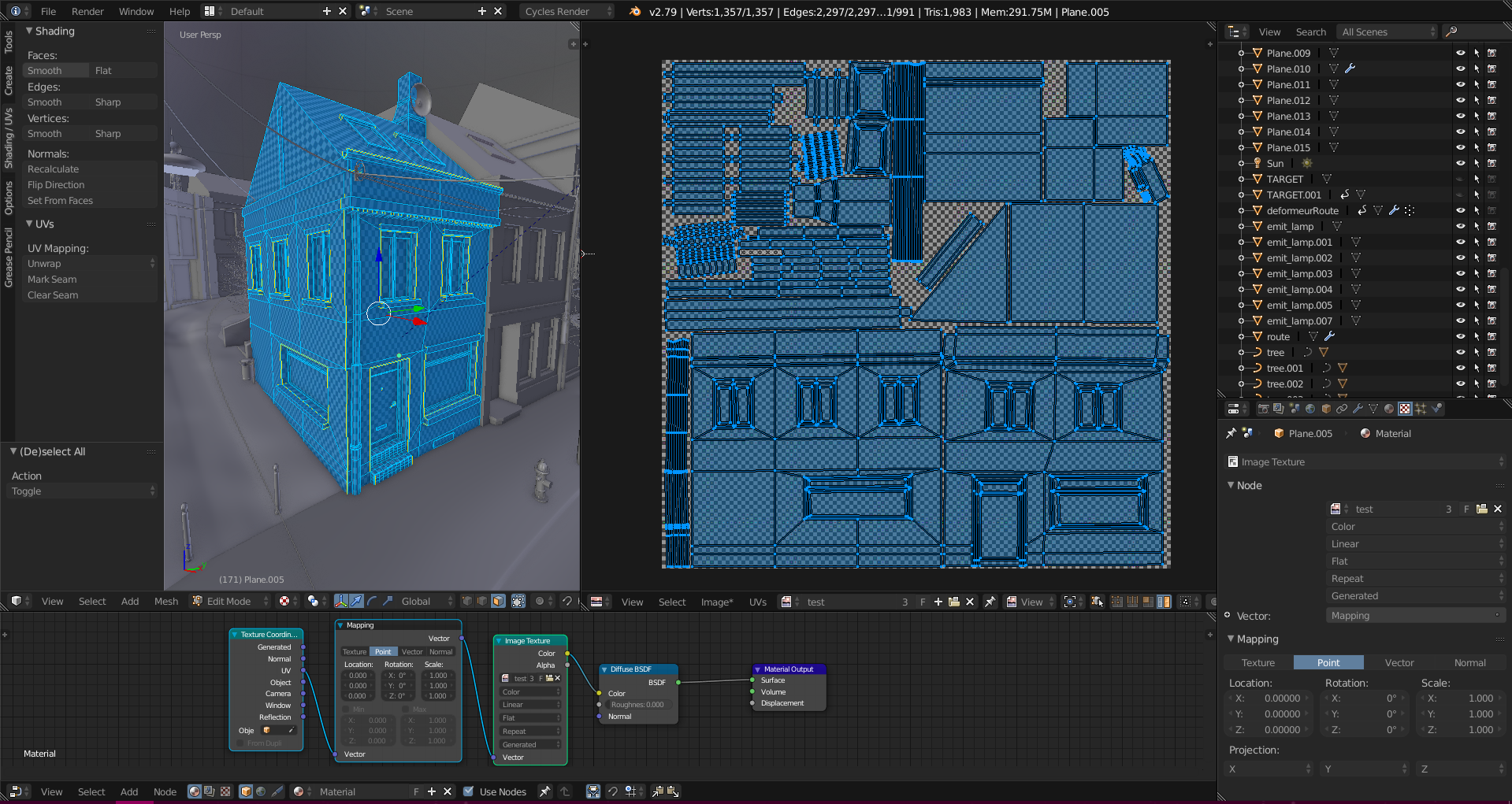Hide Plane.009 using its eye icon
The height and width of the screenshot is (804, 1512).
click(x=1460, y=54)
